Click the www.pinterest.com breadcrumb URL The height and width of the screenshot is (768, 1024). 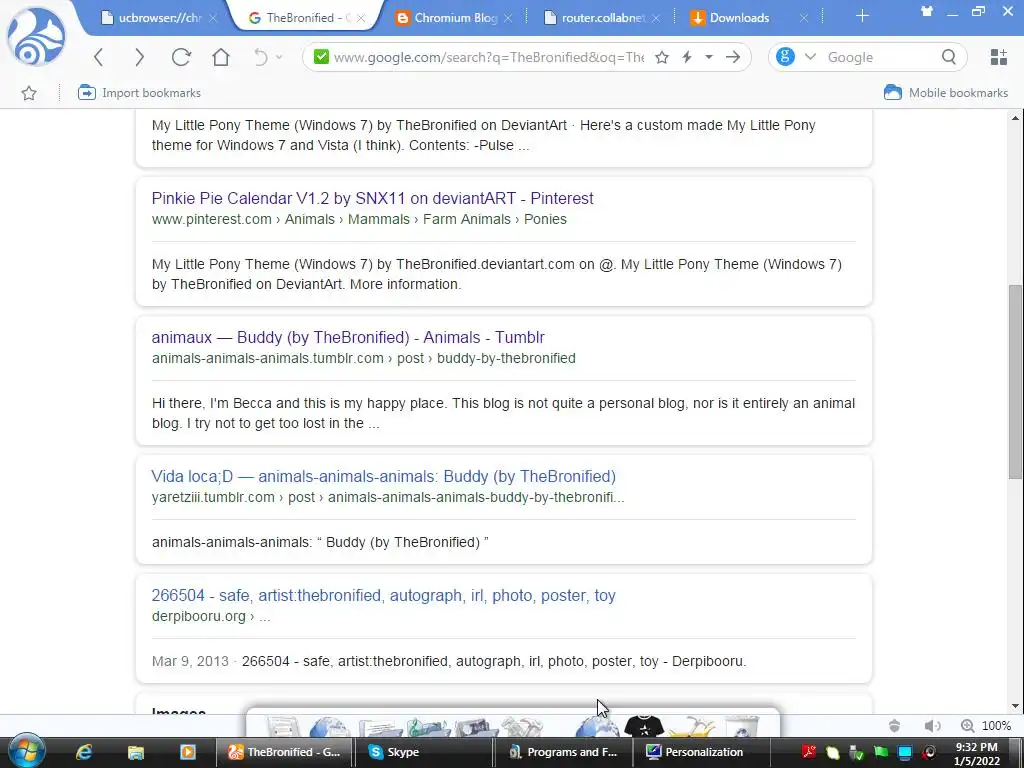point(359,219)
